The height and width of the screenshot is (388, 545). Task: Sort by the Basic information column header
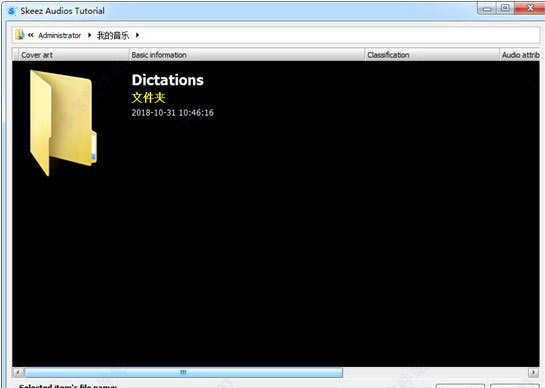point(247,55)
